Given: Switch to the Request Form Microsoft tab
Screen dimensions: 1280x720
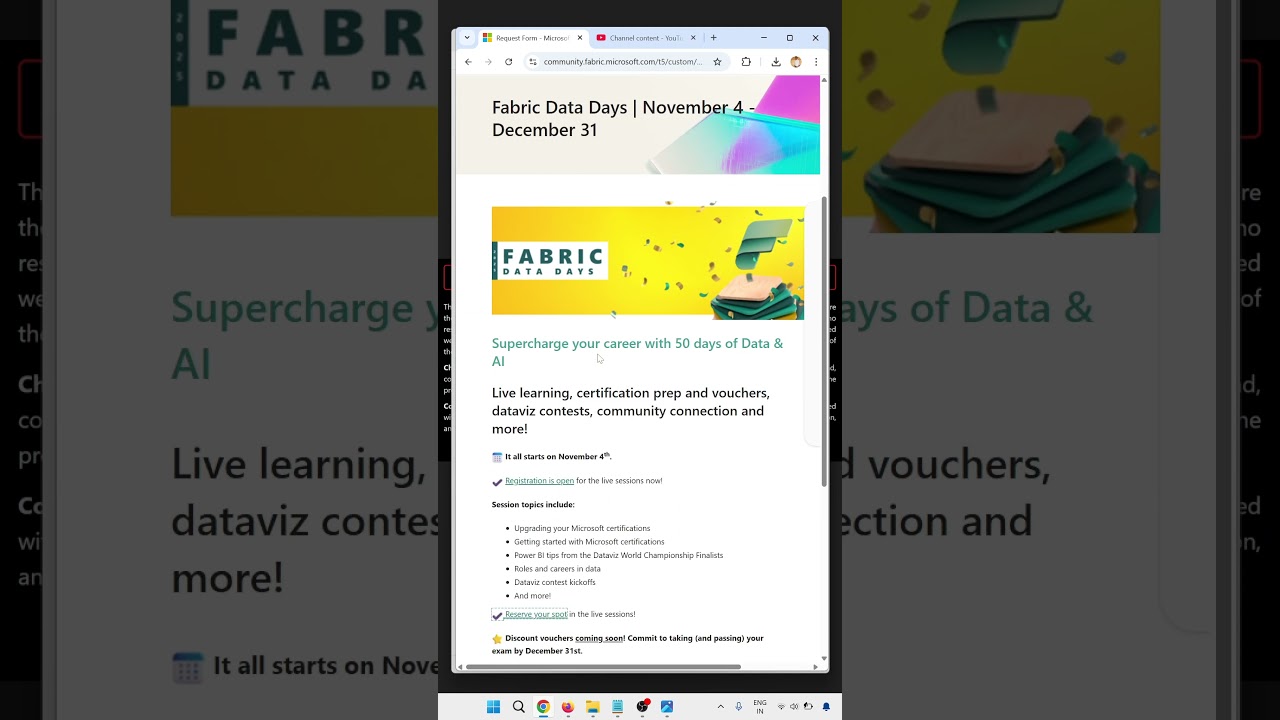Looking at the screenshot, I should coord(533,38).
